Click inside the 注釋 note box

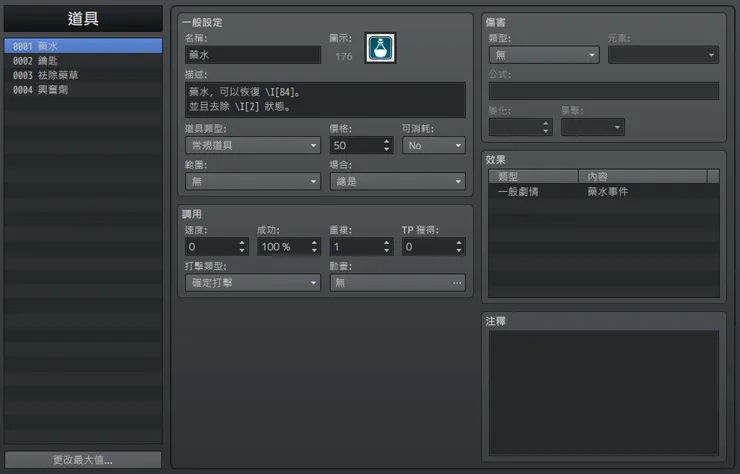point(604,393)
